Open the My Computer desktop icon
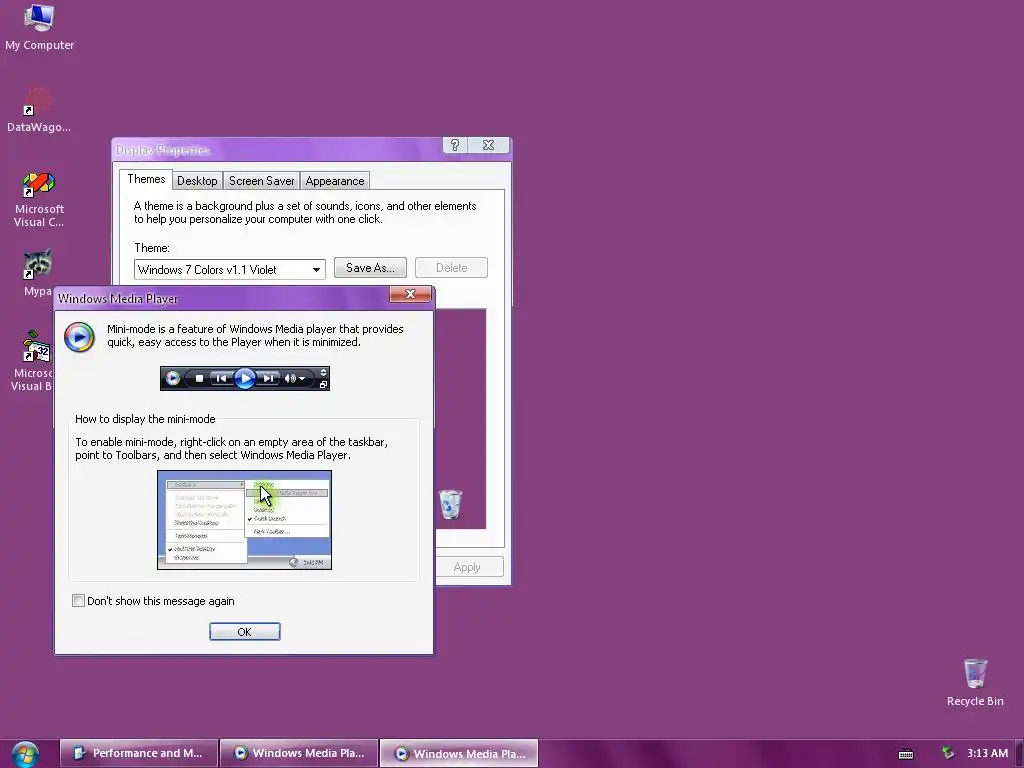1024x768 pixels. [39, 26]
